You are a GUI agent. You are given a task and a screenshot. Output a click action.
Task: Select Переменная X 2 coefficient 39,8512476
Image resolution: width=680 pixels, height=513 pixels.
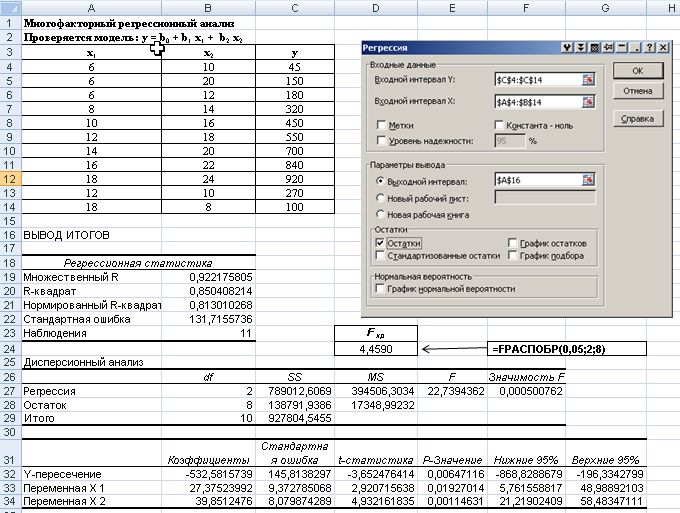208,501
